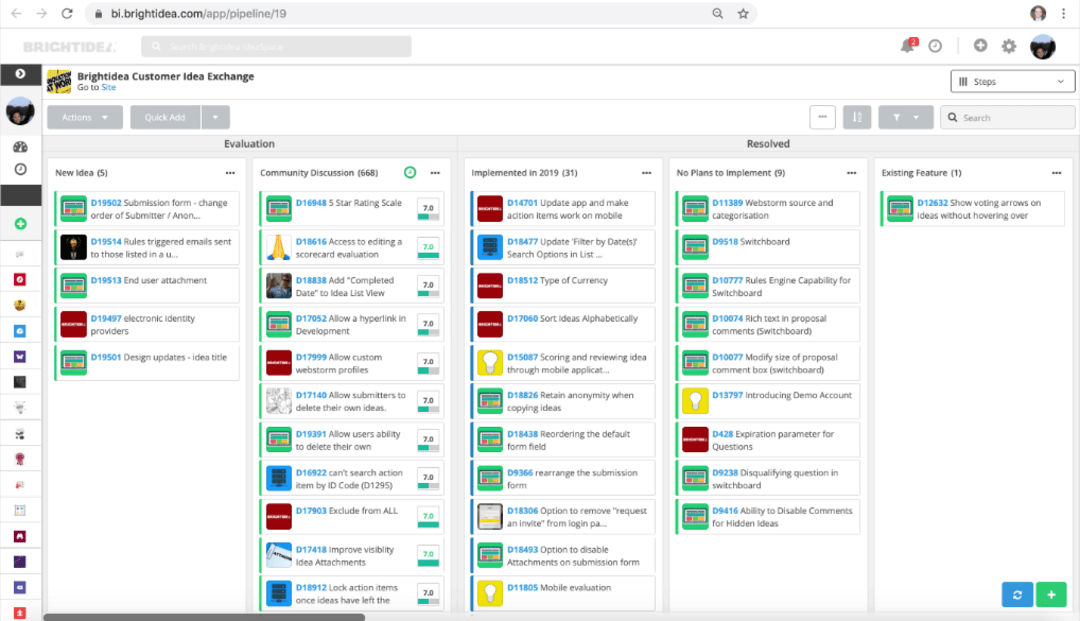Select the green plus icon in top navigation

(x=981, y=45)
